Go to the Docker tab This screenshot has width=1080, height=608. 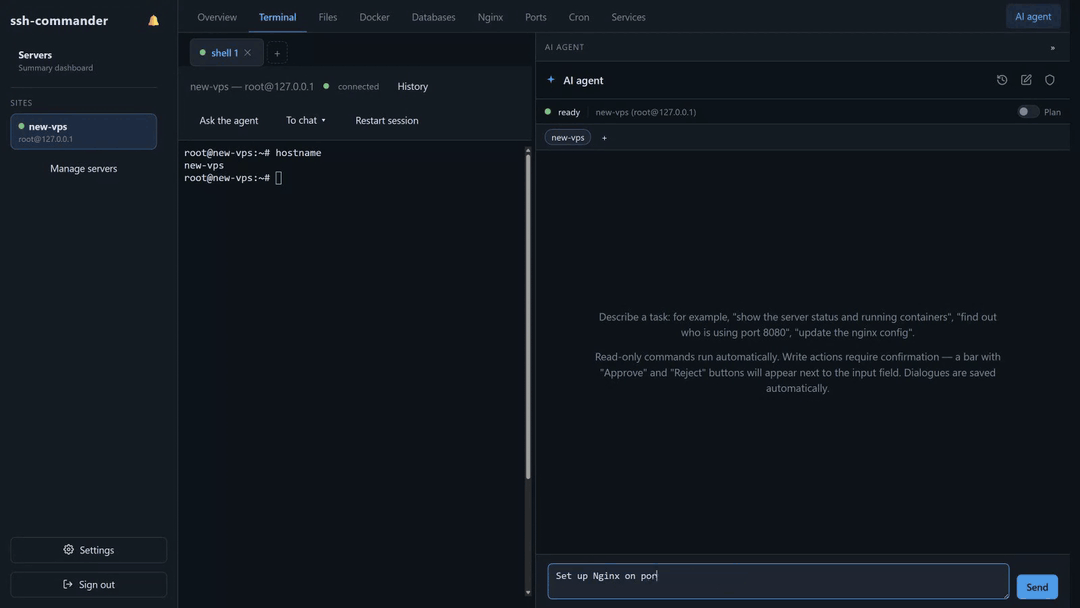click(x=374, y=17)
